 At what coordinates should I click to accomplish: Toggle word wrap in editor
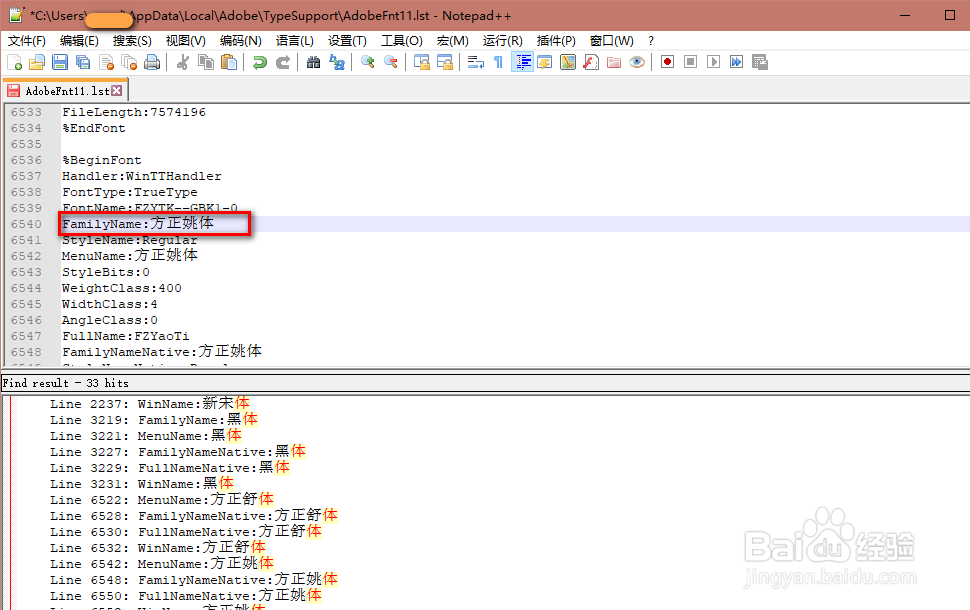pyautogui.click(x=476, y=62)
